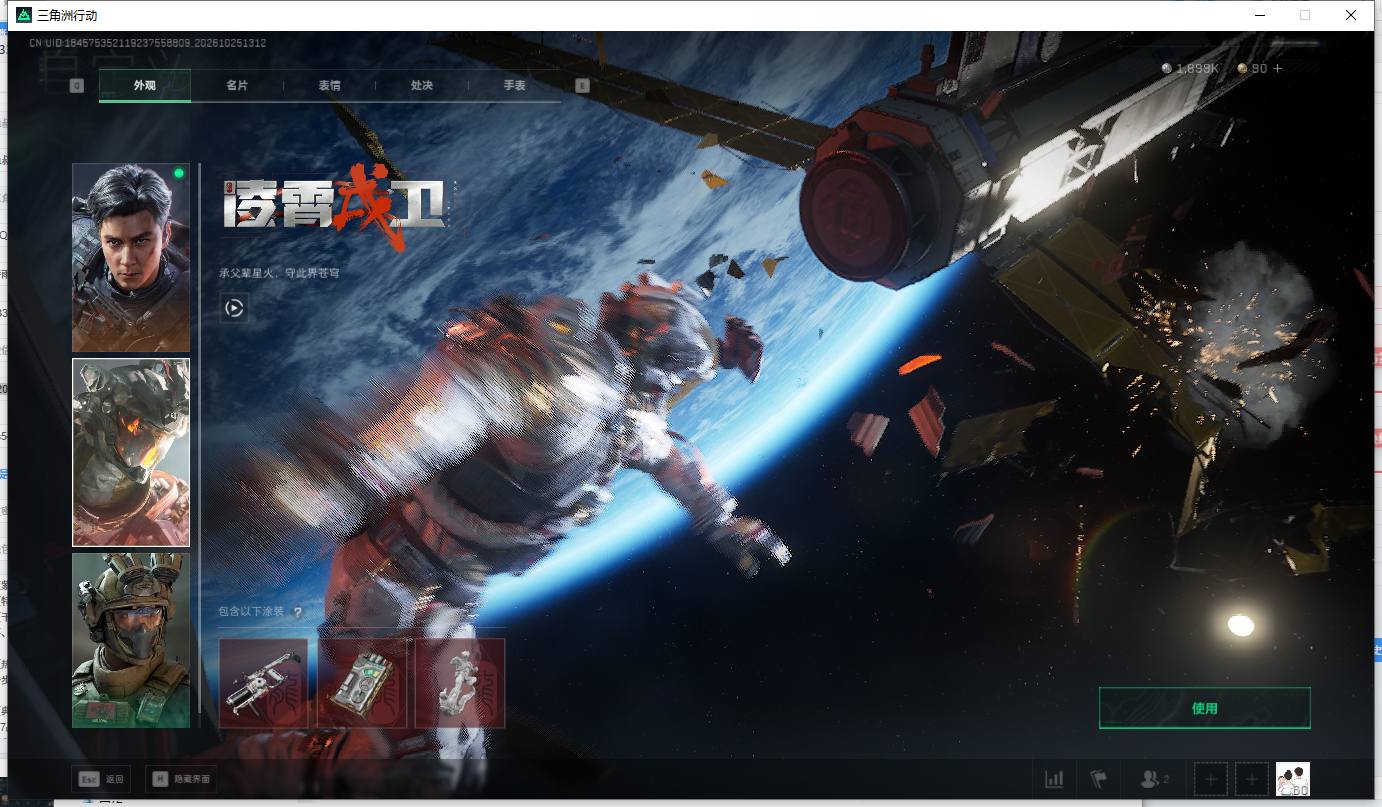Screen dimensions: 1382x807
Task: Click the question mark next to 包含以下涂装
Action: (297, 612)
